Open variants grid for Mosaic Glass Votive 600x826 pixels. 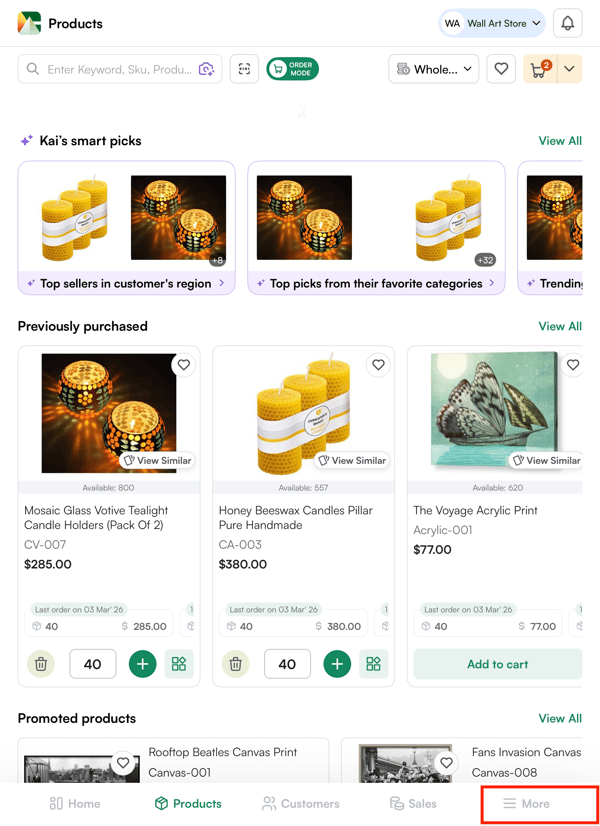[179, 664]
